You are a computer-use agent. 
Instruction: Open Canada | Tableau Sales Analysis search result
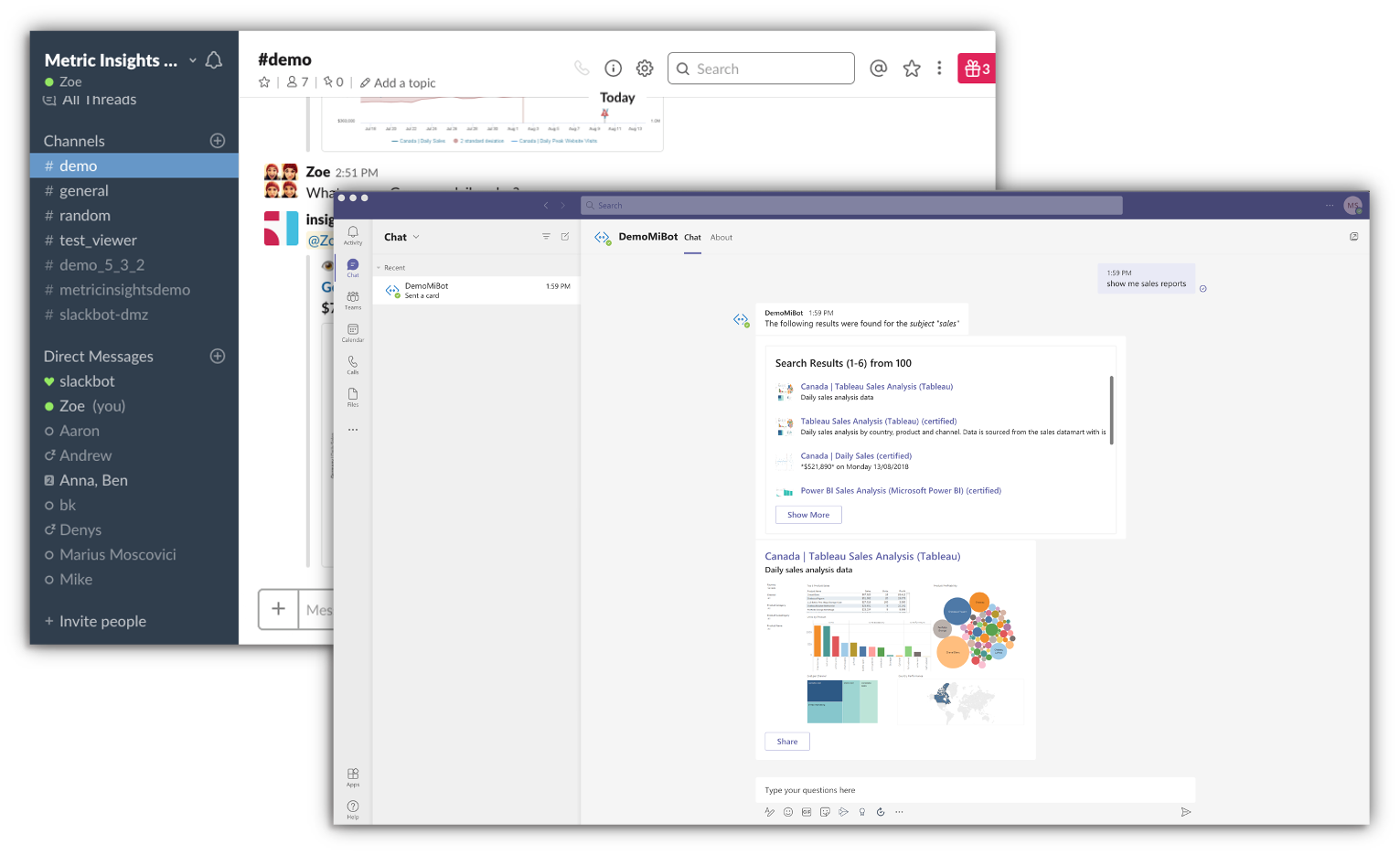(877, 387)
